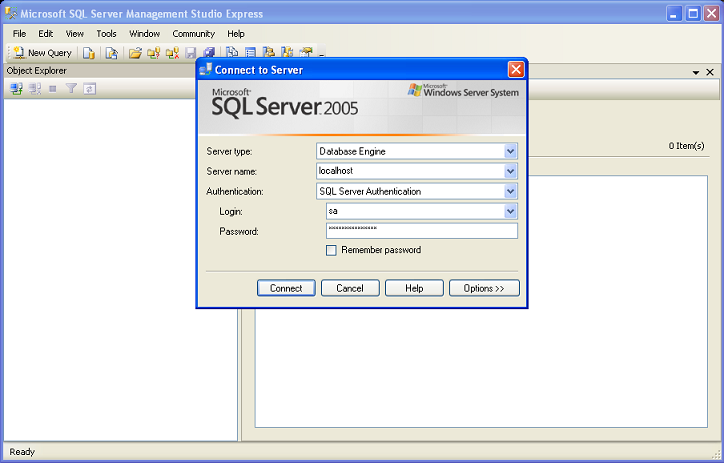Screen dimensions: 724x463
Task: Maximize the Management Studio window
Action: pos(693,13)
